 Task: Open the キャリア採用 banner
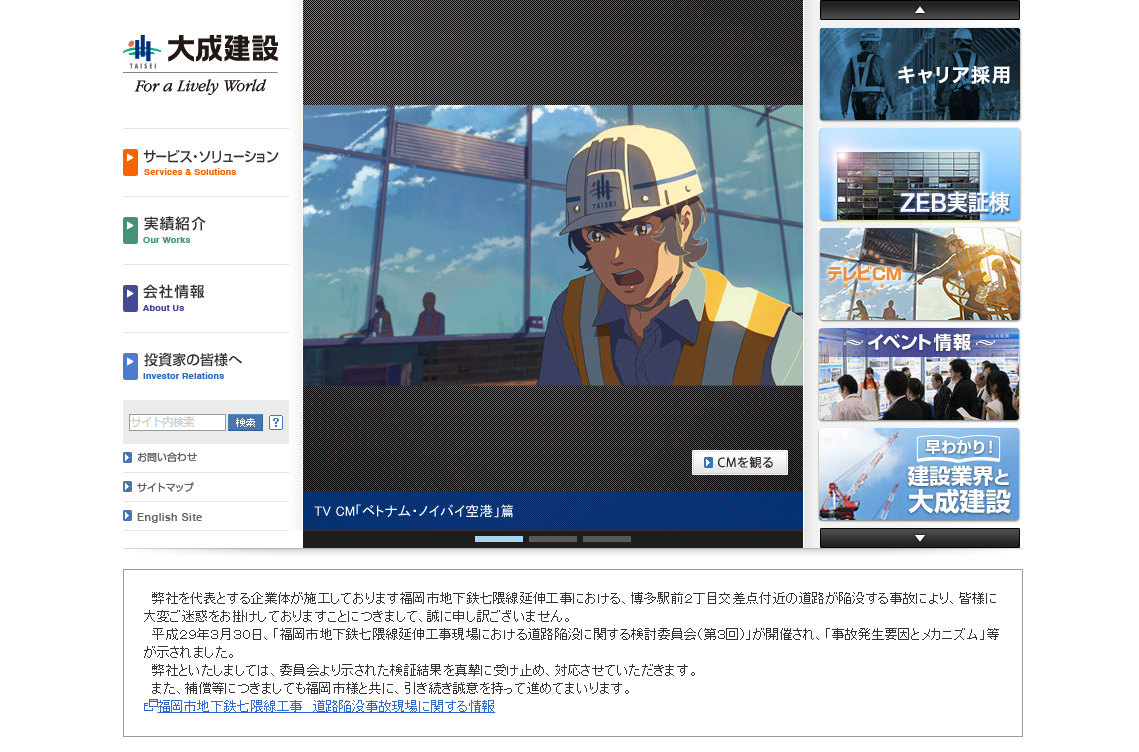click(920, 74)
